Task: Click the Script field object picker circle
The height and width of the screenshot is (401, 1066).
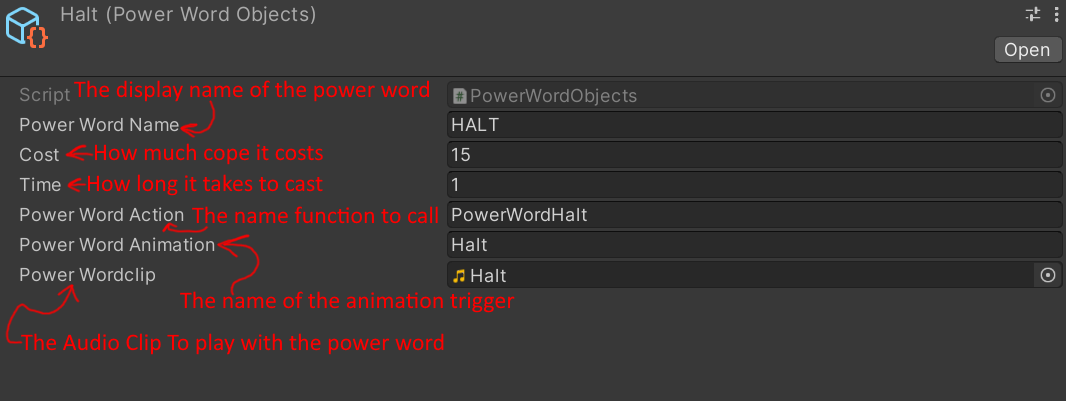Action: 1048,96
